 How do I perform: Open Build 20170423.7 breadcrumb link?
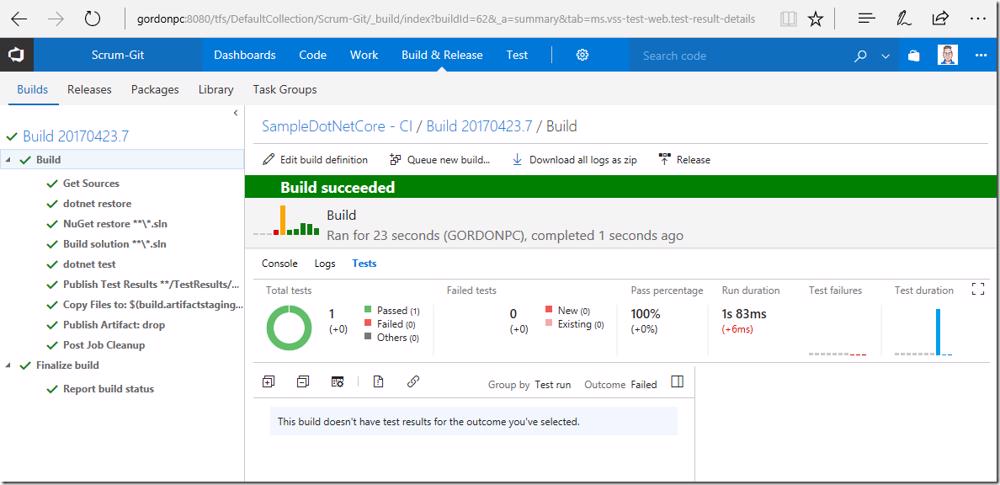(x=479, y=126)
